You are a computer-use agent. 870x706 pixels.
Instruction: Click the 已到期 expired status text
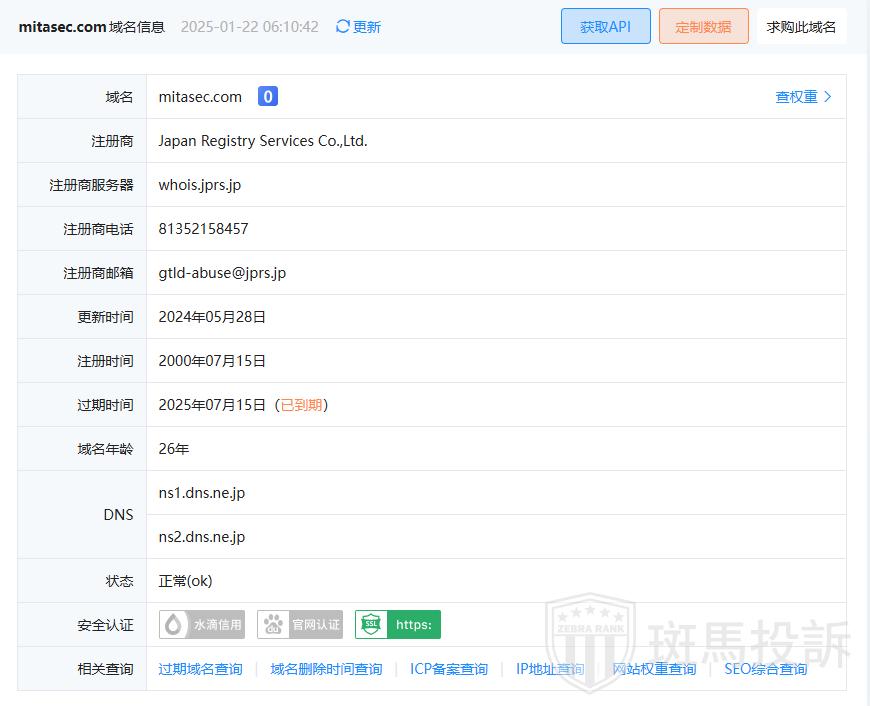tap(301, 405)
